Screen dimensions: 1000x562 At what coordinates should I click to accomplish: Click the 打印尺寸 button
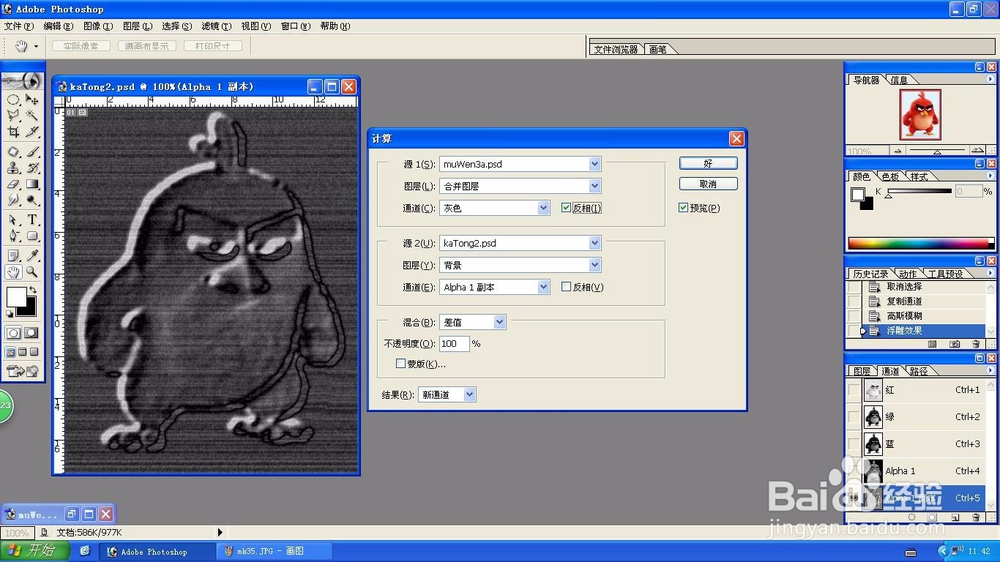(213, 46)
